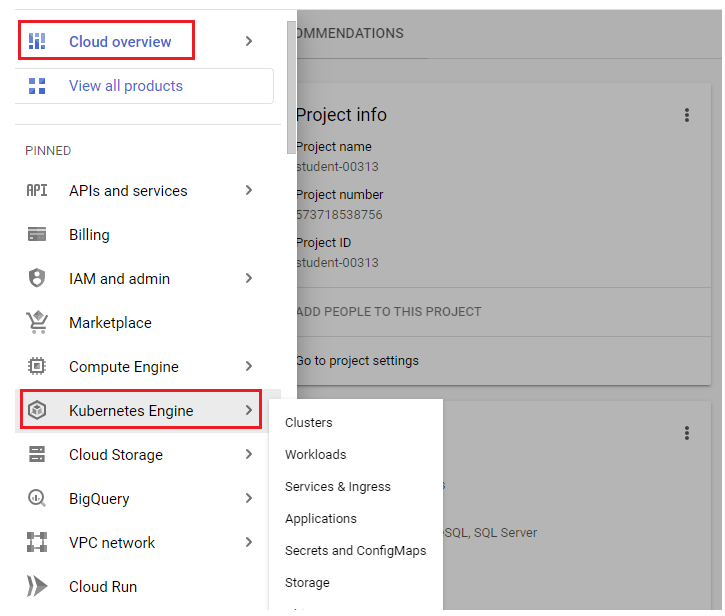
Task: Open Applications submenu entry
Action: [320, 519]
